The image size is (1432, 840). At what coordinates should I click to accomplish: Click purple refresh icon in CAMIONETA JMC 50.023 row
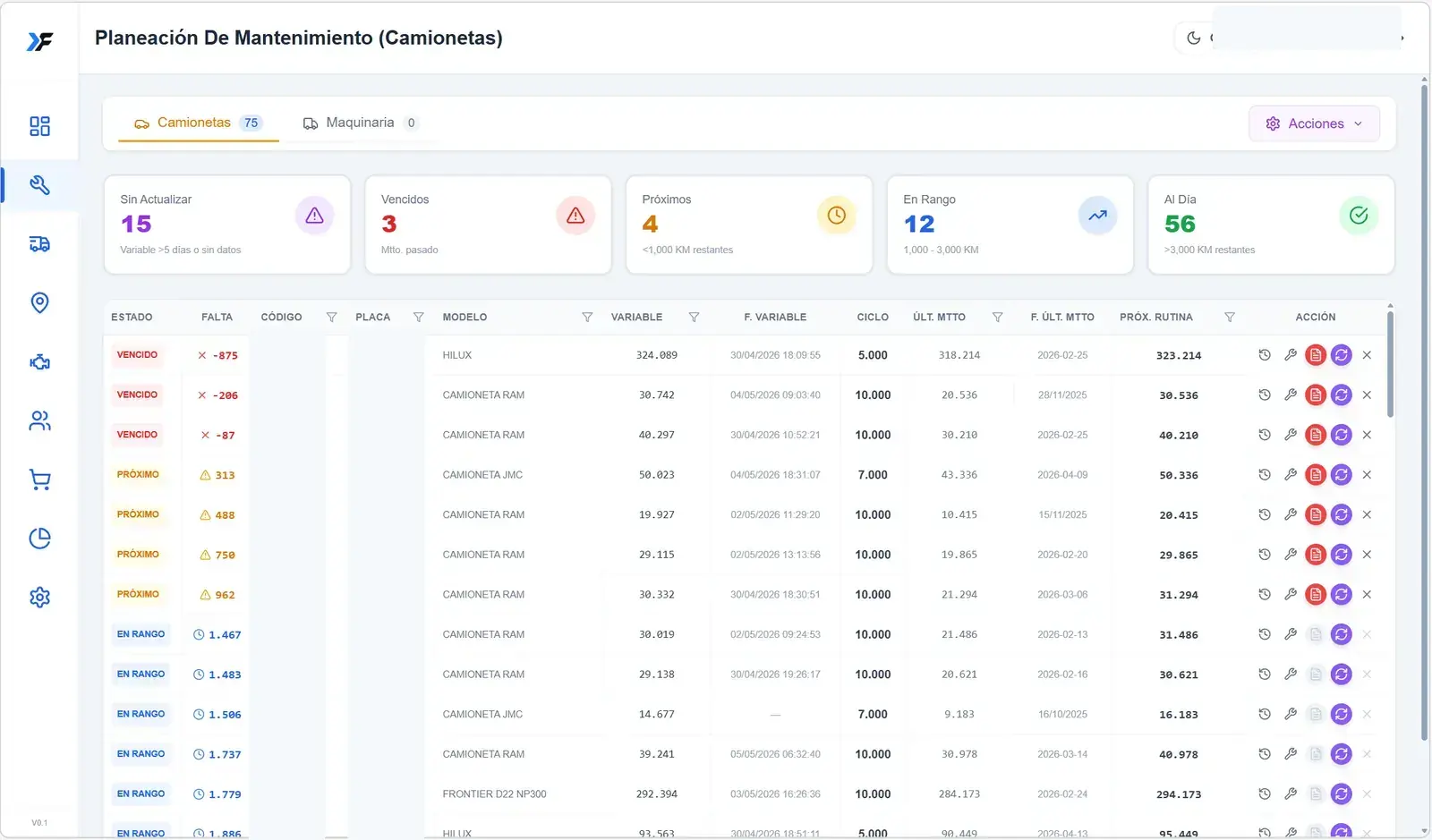coord(1341,475)
